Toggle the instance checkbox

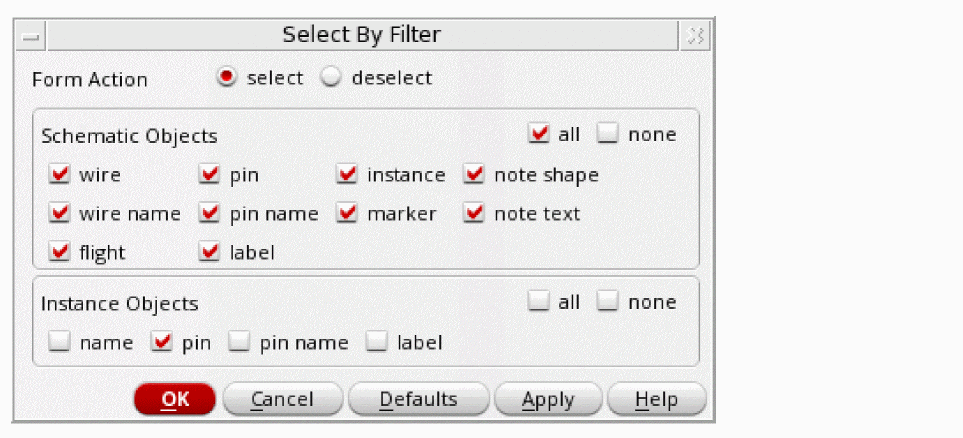[348, 175]
